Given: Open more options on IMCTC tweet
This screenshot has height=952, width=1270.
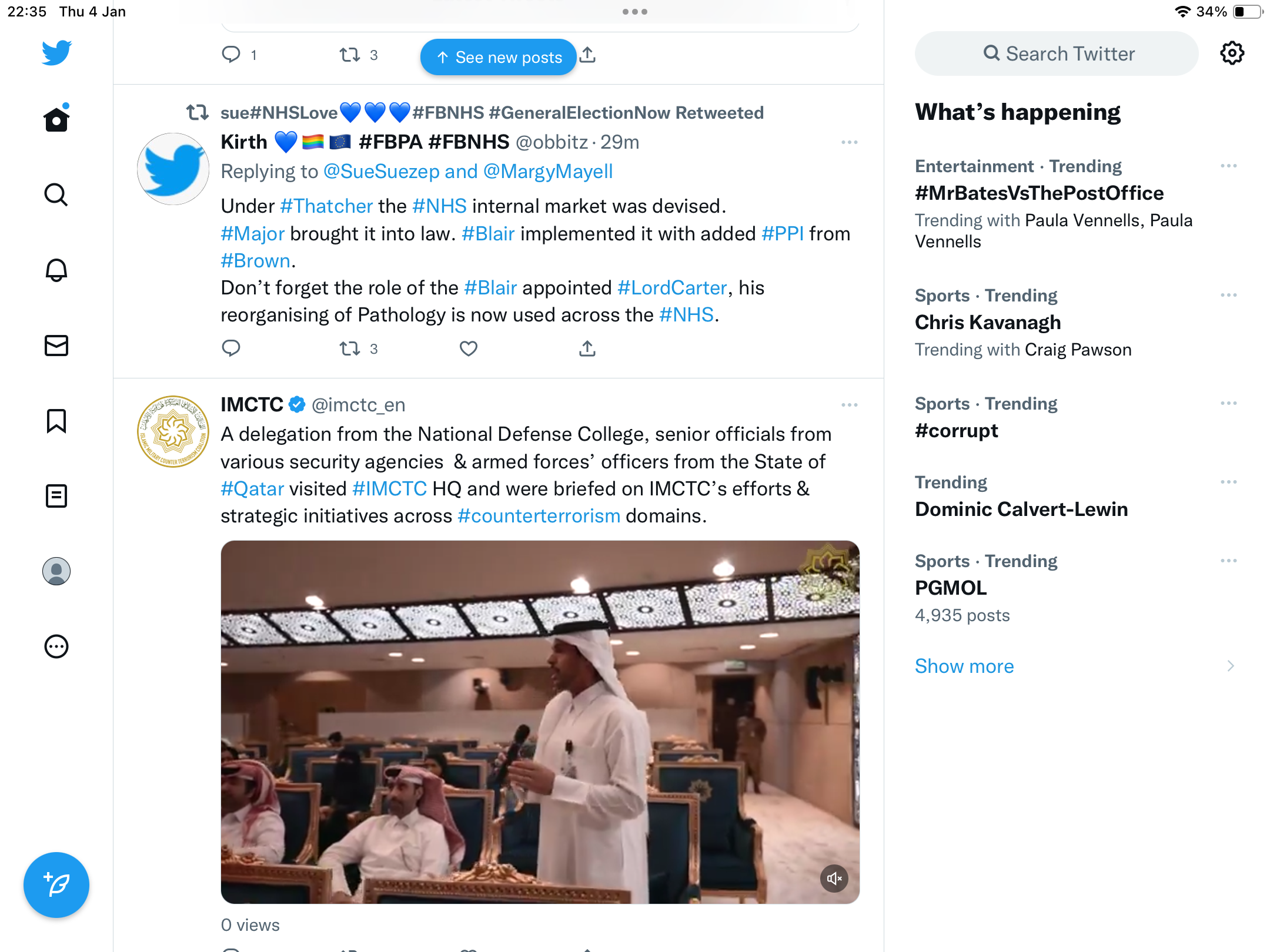Looking at the screenshot, I should tap(850, 405).
